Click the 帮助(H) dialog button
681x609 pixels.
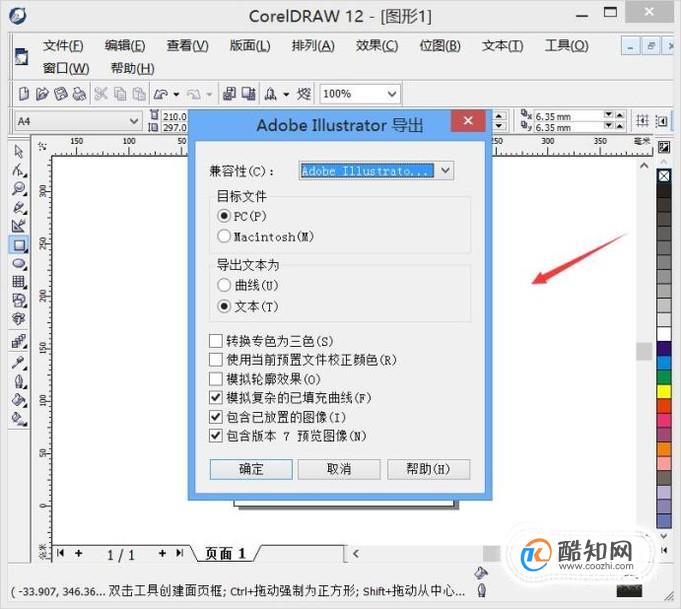pos(428,469)
